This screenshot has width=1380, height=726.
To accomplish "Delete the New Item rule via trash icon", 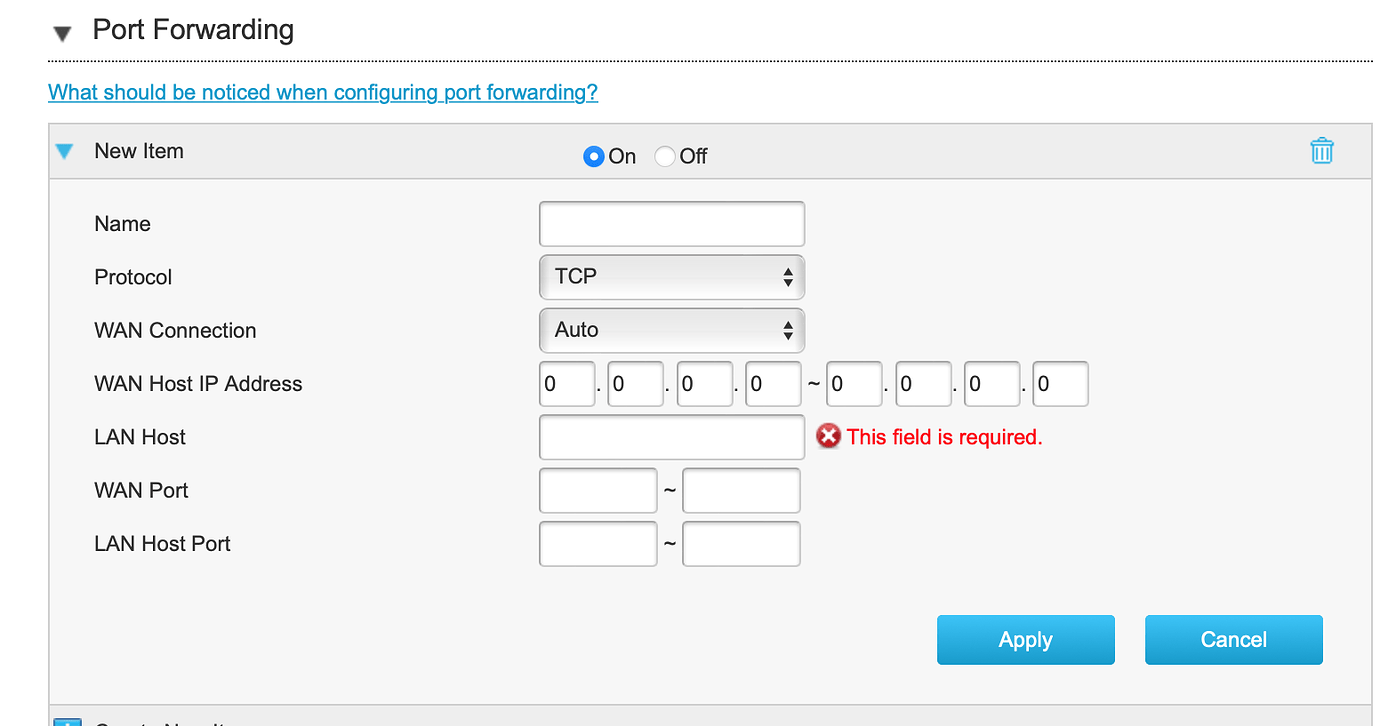I will (1322, 150).
